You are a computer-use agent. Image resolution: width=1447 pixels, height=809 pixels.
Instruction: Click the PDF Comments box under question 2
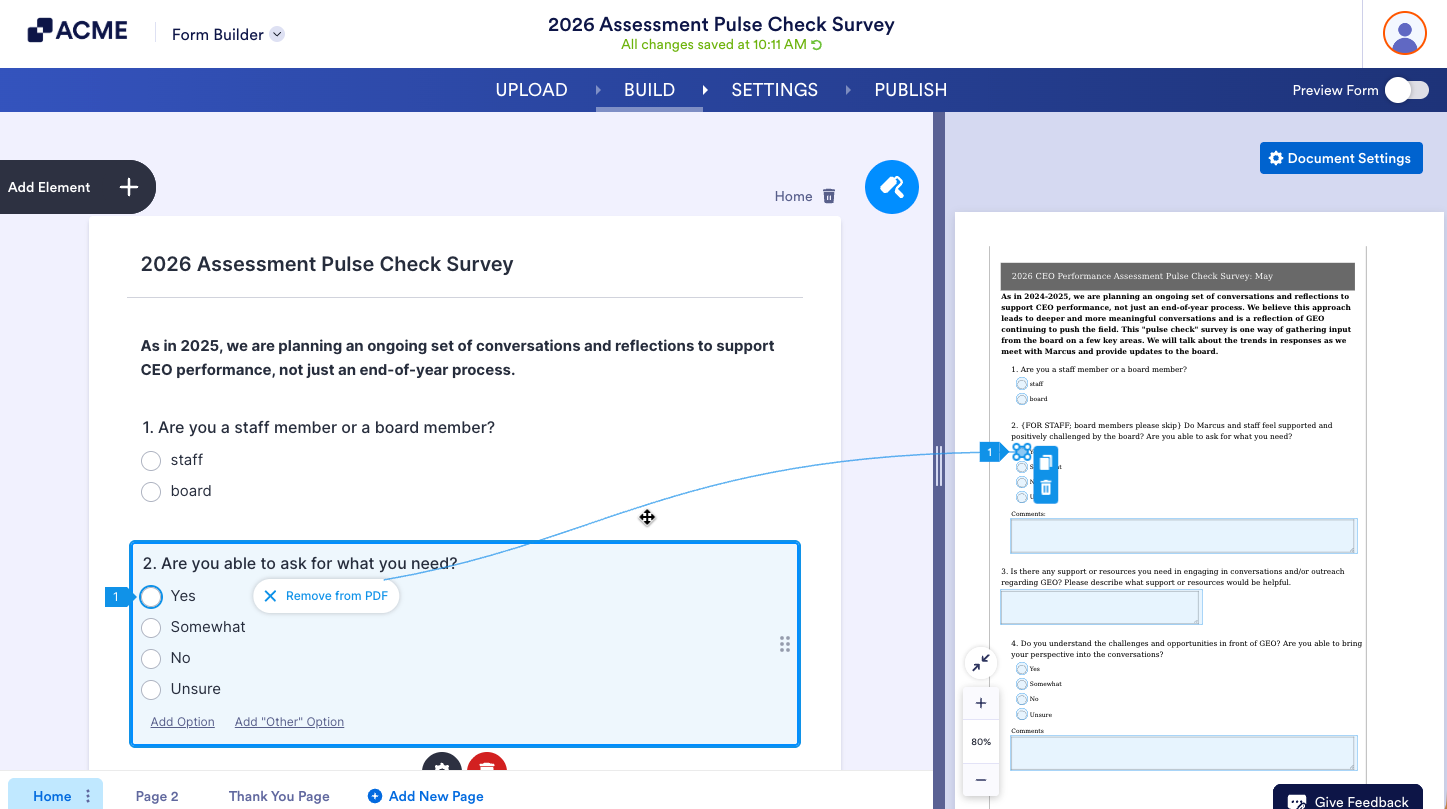coord(1184,536)
